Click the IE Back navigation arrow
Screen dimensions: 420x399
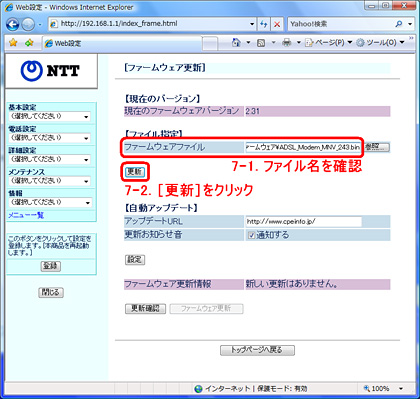[x=12, y=24]
